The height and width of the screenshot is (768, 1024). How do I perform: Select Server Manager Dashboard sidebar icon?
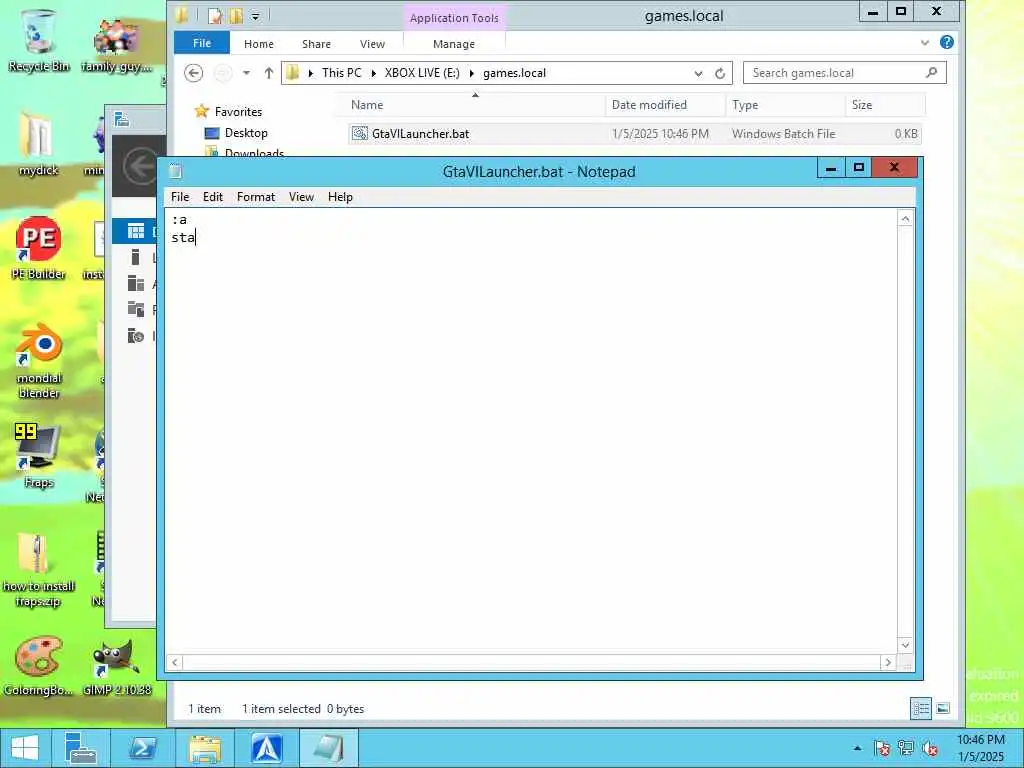(x=136, y=231)
